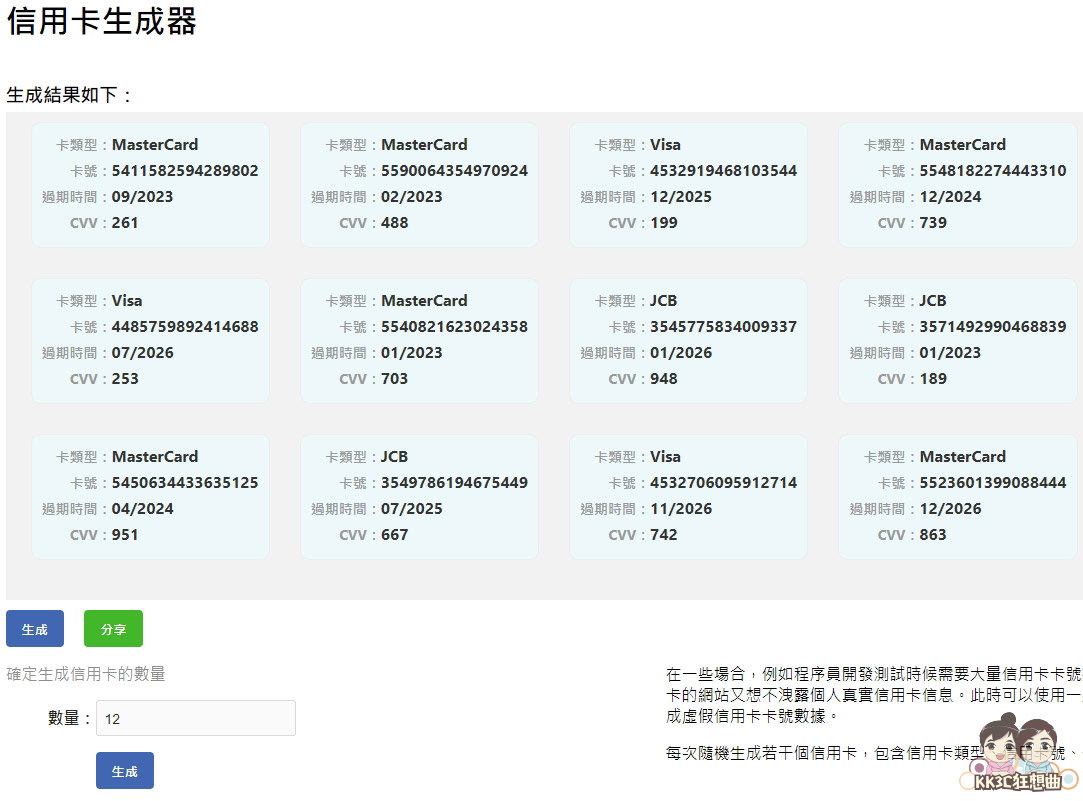Click expiry date 01/2026
Image resolution: width=1083 pixels, height=801 pixels.
pyautogui.click(x=681, y=353)
